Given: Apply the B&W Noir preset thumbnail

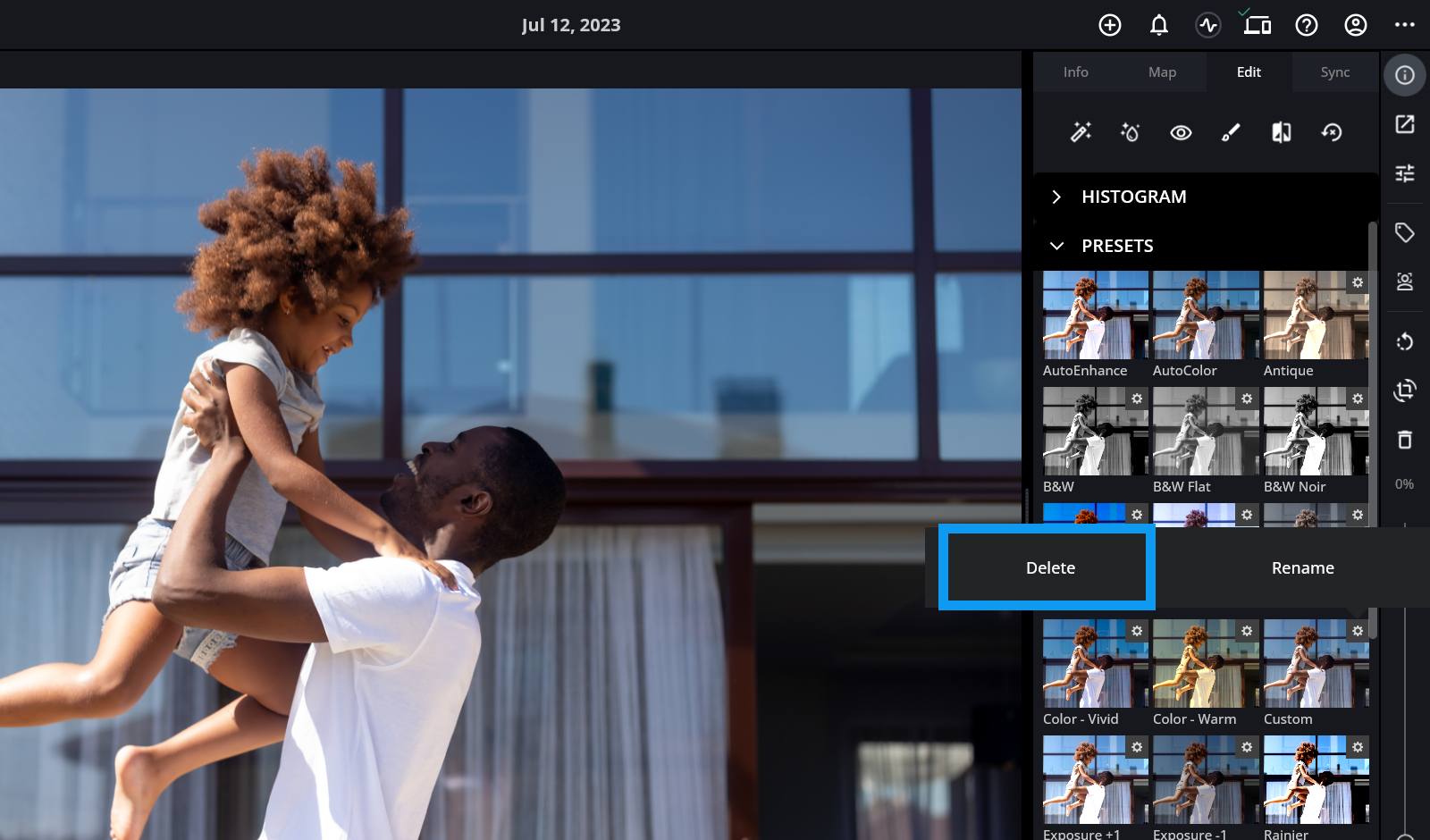Looking at the screenshot, I should pyautogui.click(x=1315, y=432).
